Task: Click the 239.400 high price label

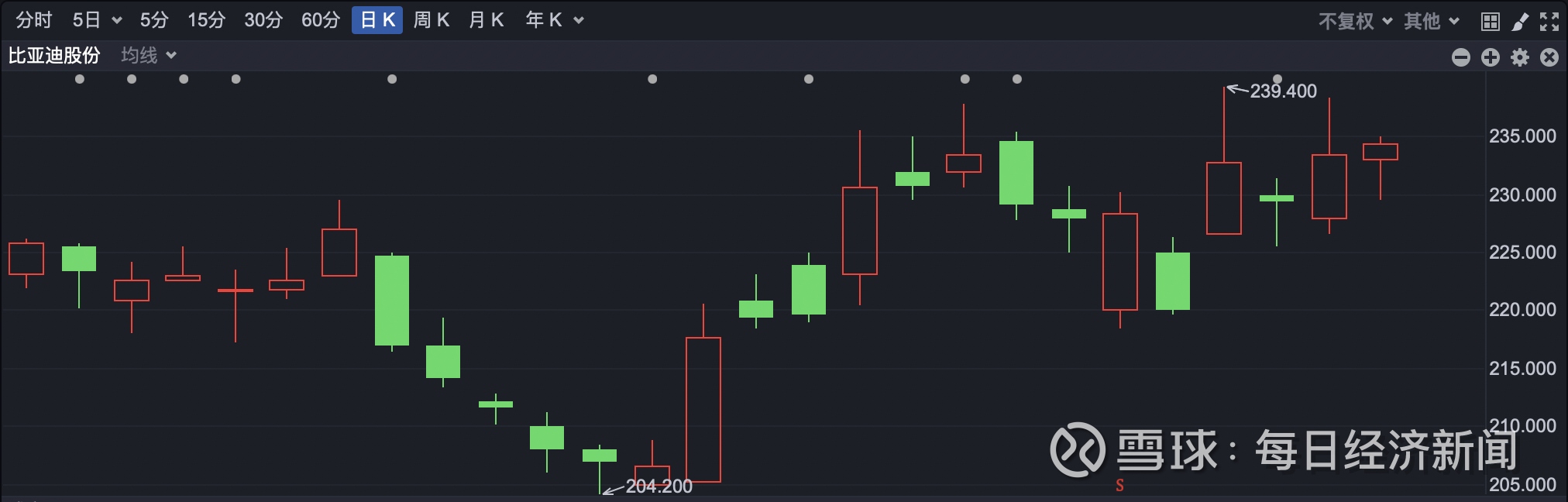Action: coord(1283,91)
